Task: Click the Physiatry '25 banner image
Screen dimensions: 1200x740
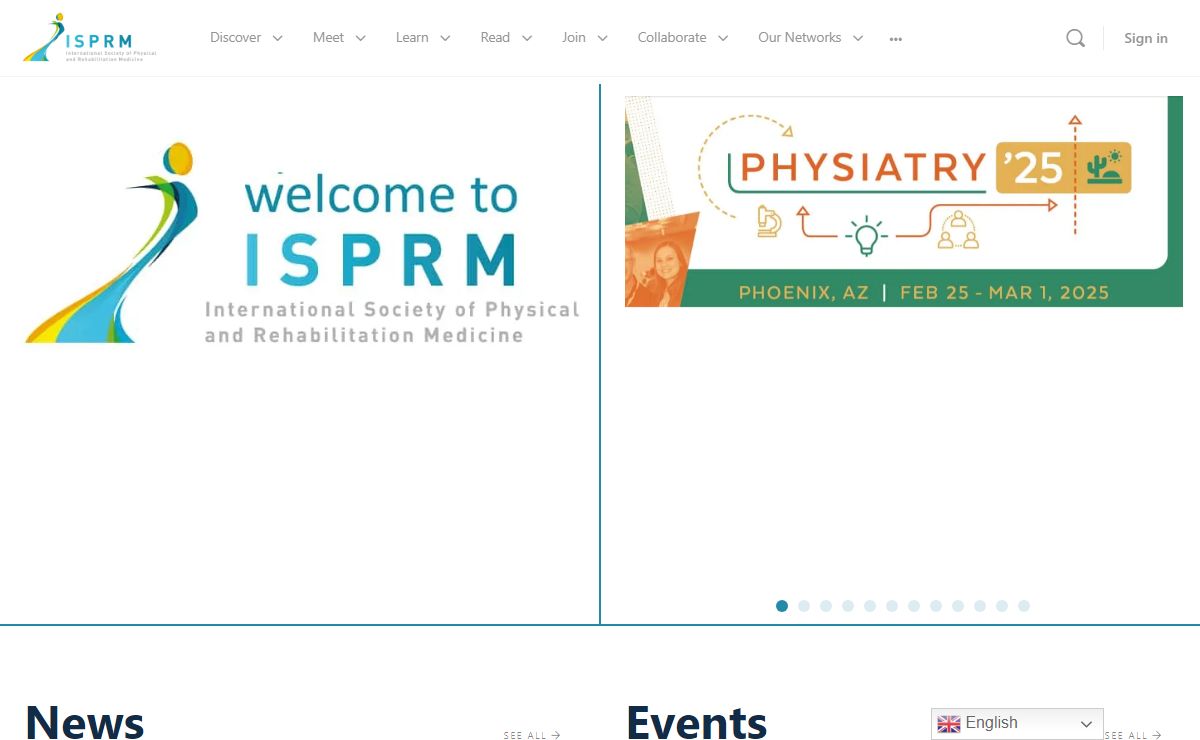Action: (904, 201)
